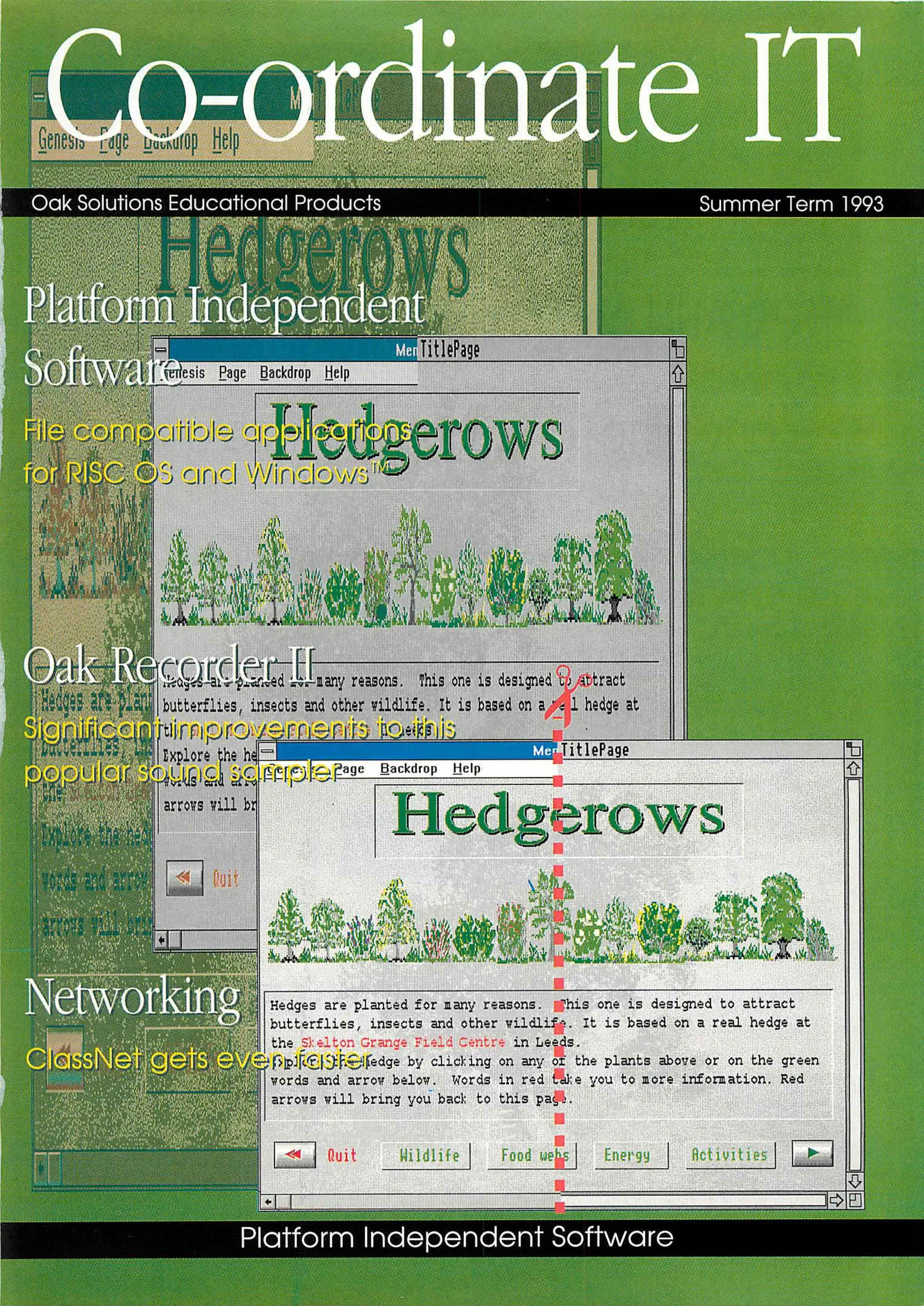Click toggle-size icon of front TitlePage window
Screen dimensions: 924x1306
point(853,750)
